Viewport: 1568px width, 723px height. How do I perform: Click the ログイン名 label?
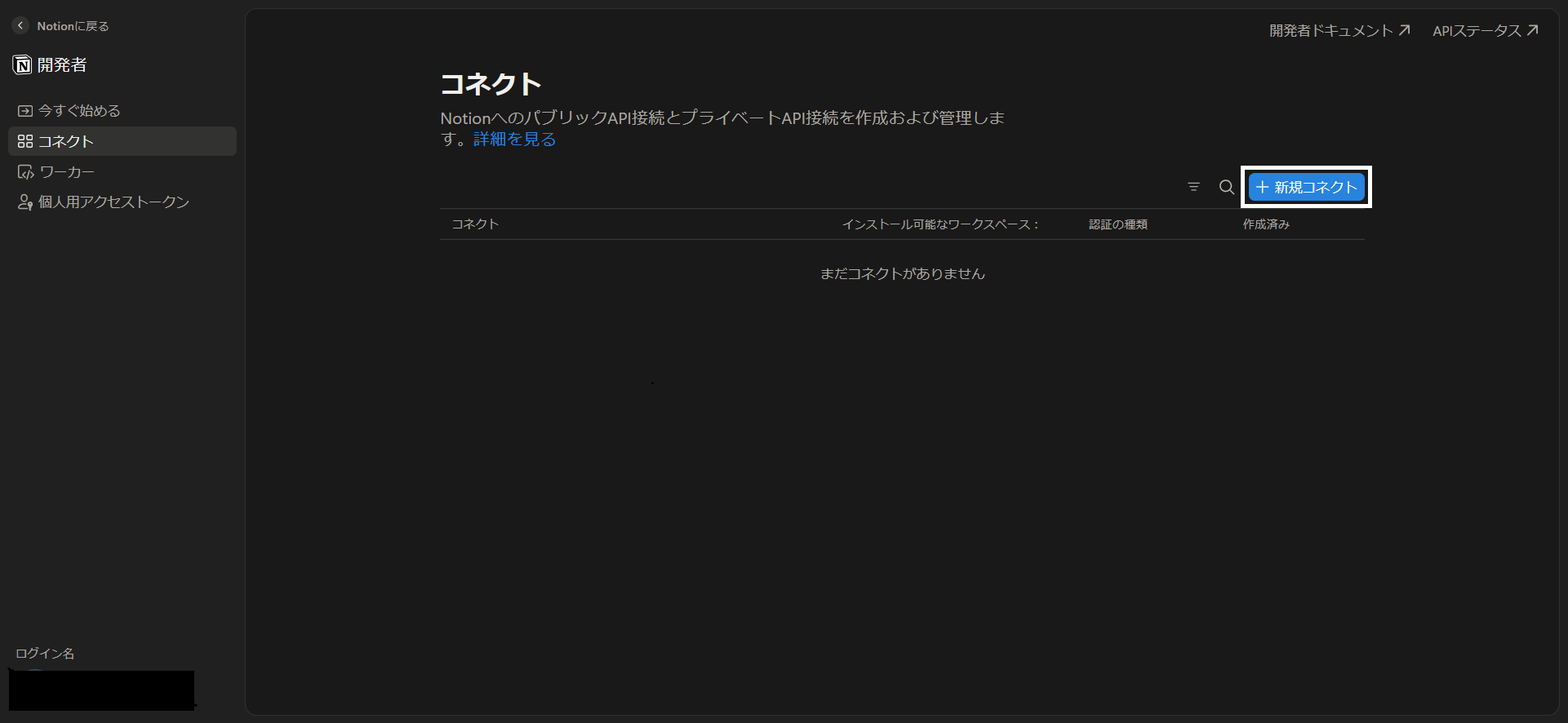click(45, 654)
